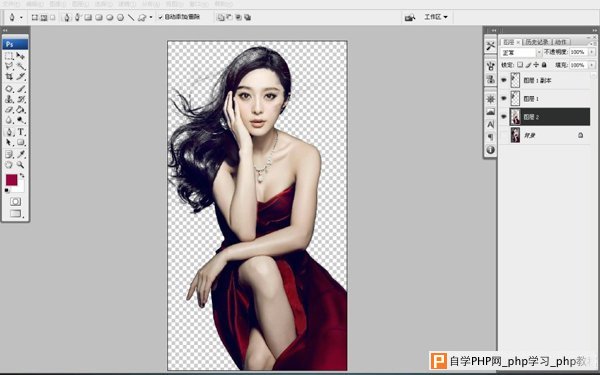
Task: Switch to the 动作 tab
Action: pyautogui.click(x=561, y=42)
